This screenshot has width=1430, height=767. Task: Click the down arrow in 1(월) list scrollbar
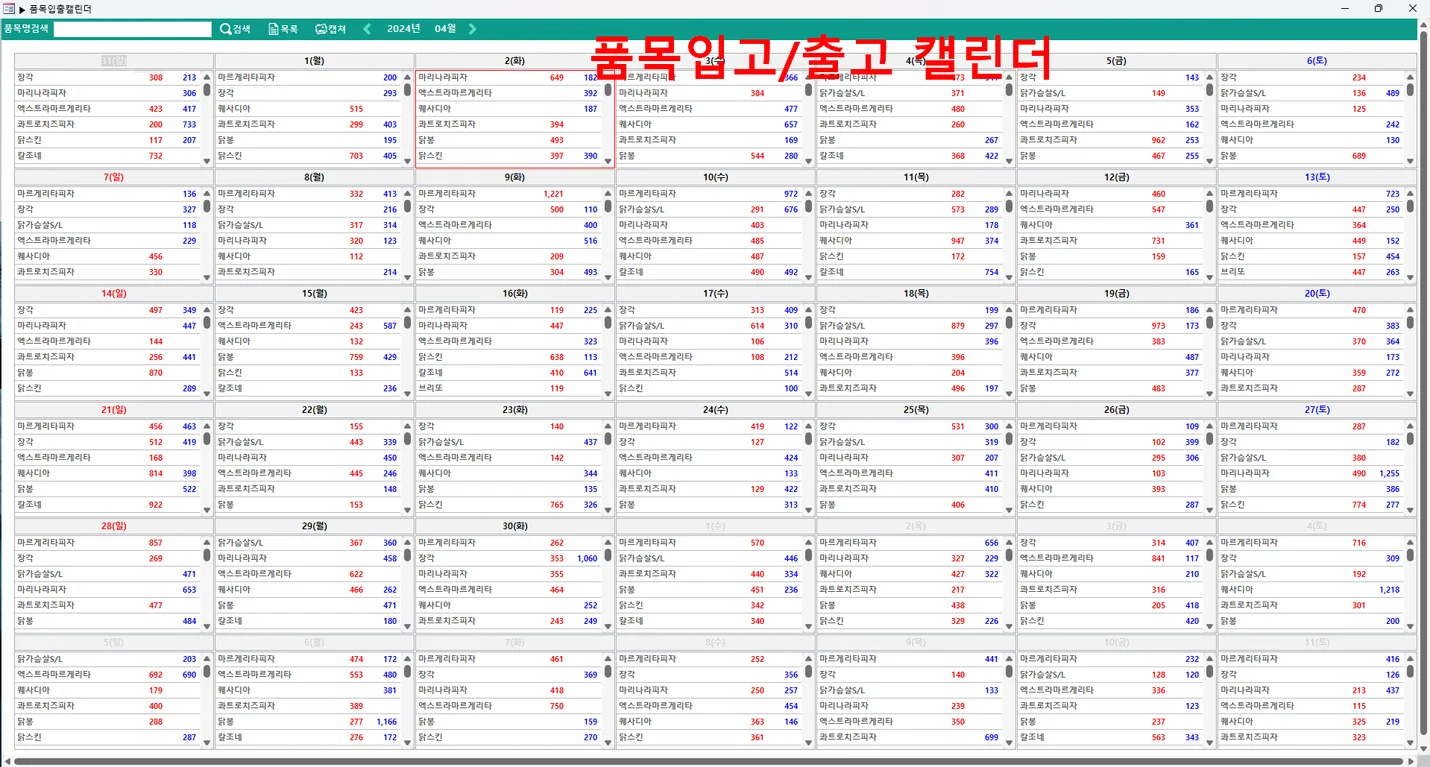[x=408, y=160]
